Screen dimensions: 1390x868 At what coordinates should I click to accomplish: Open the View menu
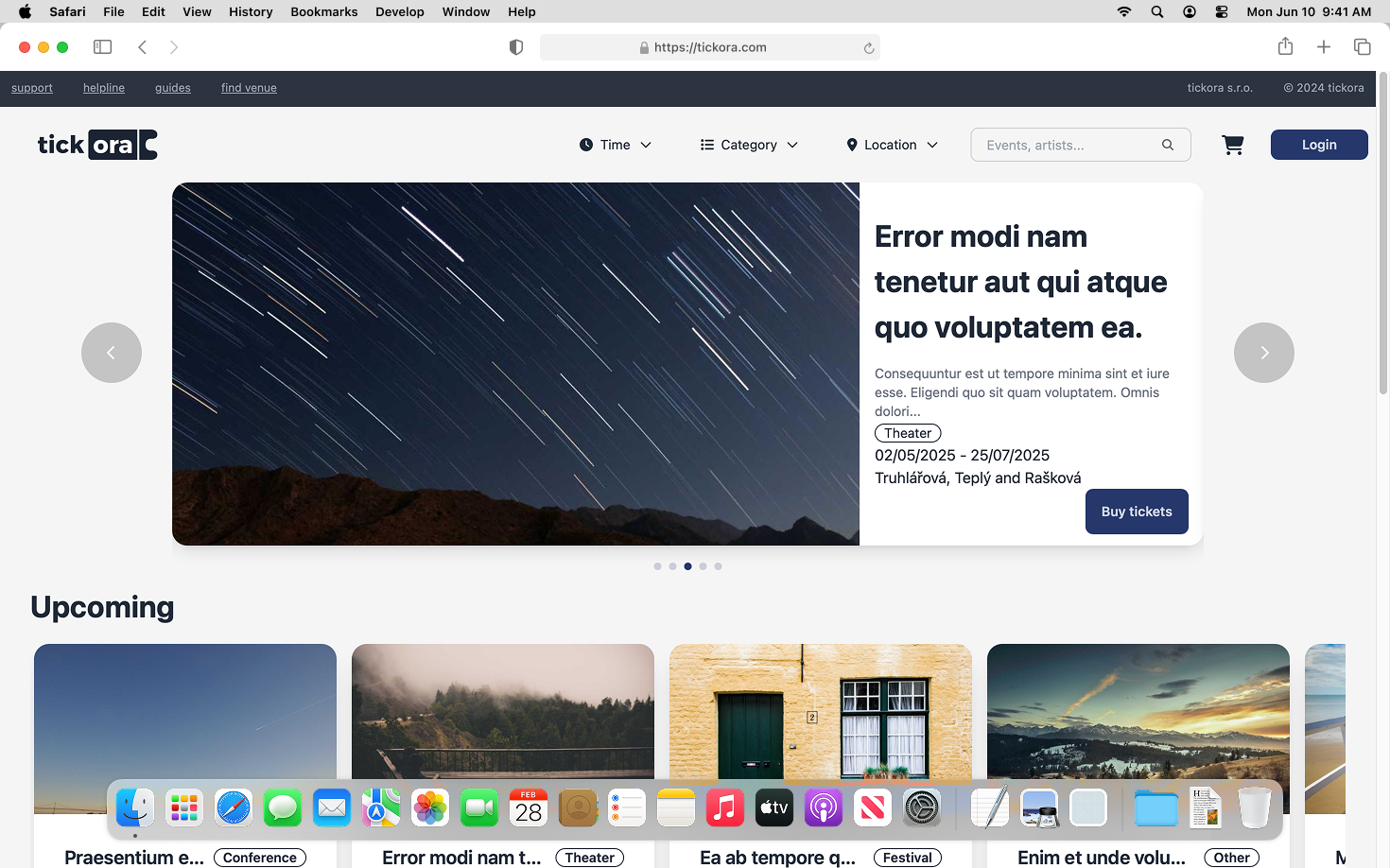point(197,11)
